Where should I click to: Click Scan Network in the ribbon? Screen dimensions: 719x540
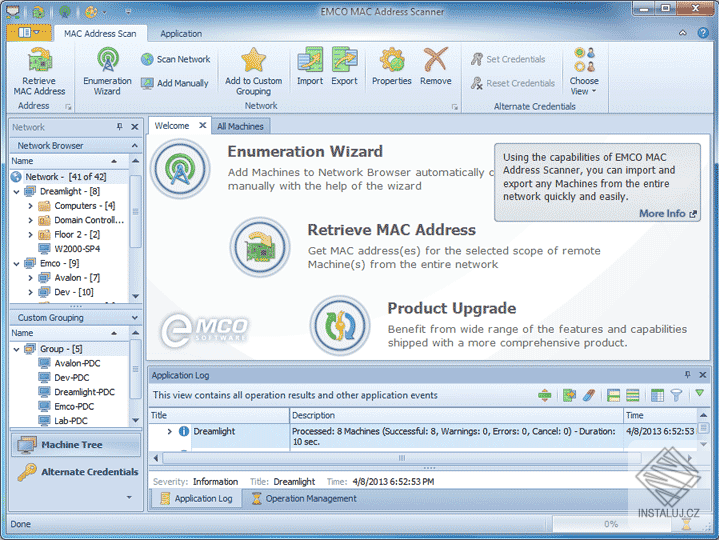176,59
